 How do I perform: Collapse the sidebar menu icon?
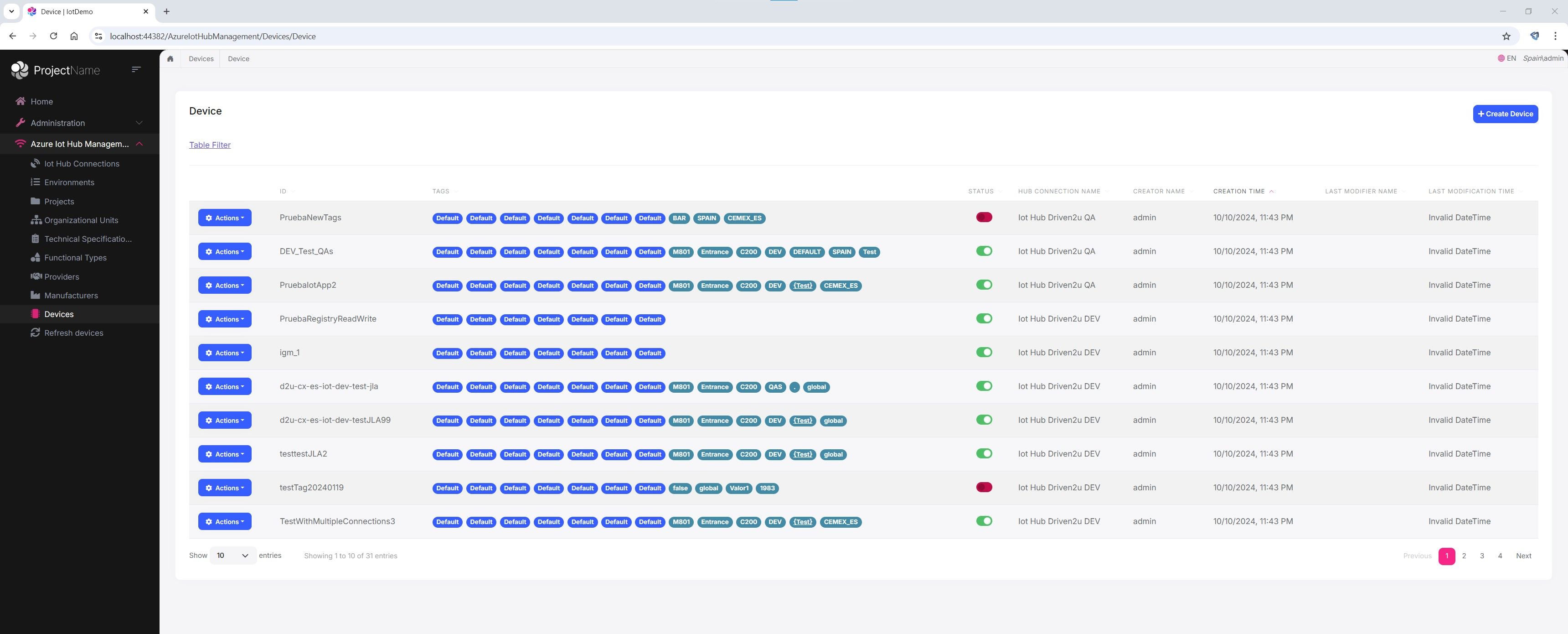(x=136, y=69)
